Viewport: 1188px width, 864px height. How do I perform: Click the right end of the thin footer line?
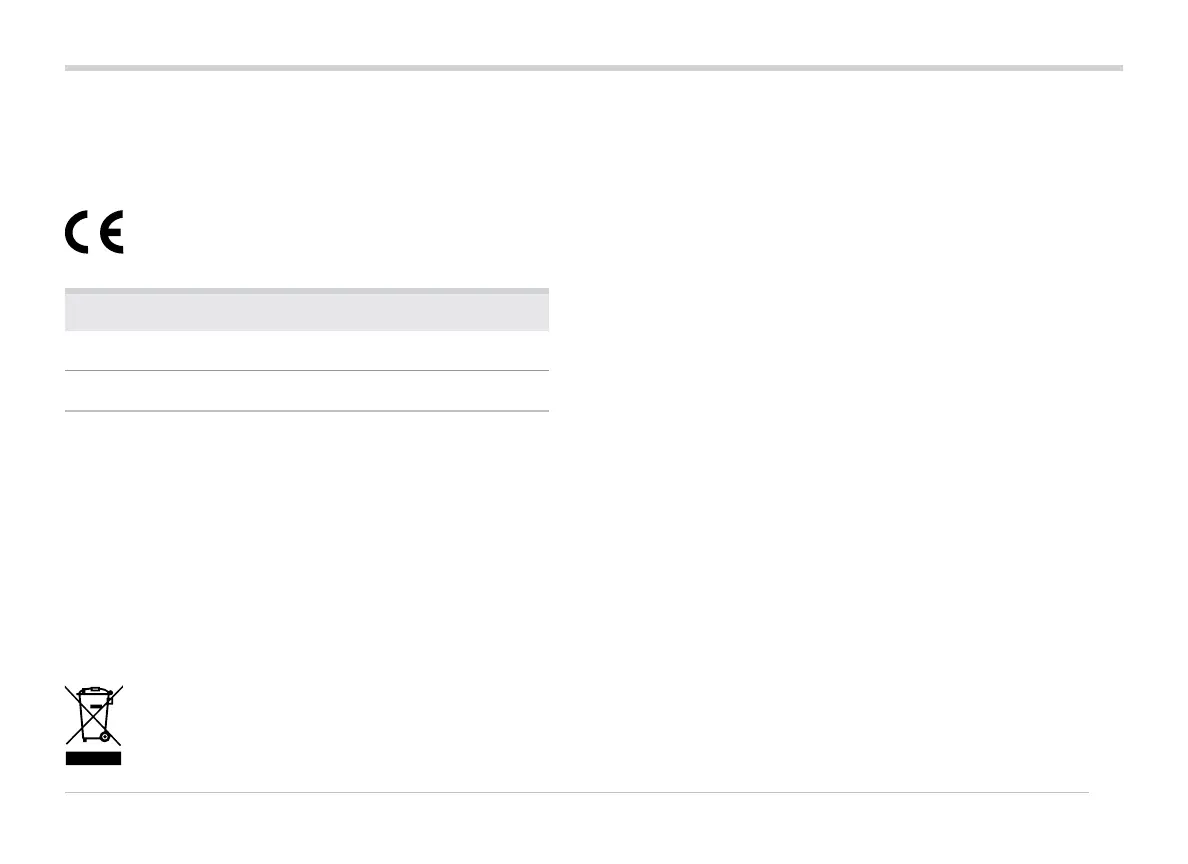click(x=1086, y=793)
